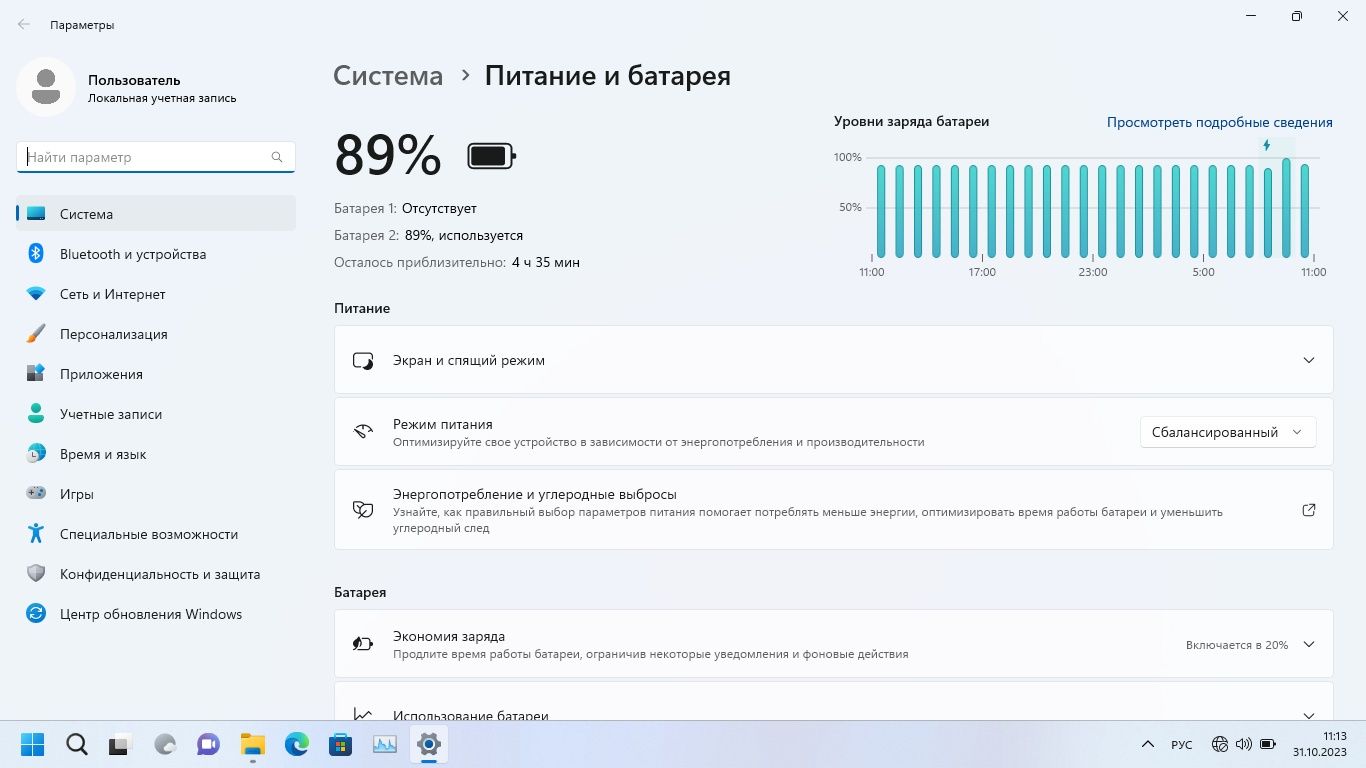Click the Приложения apps icon
Image resolution: width=1366 pixels, height=768 pixels.
point(36,374)
